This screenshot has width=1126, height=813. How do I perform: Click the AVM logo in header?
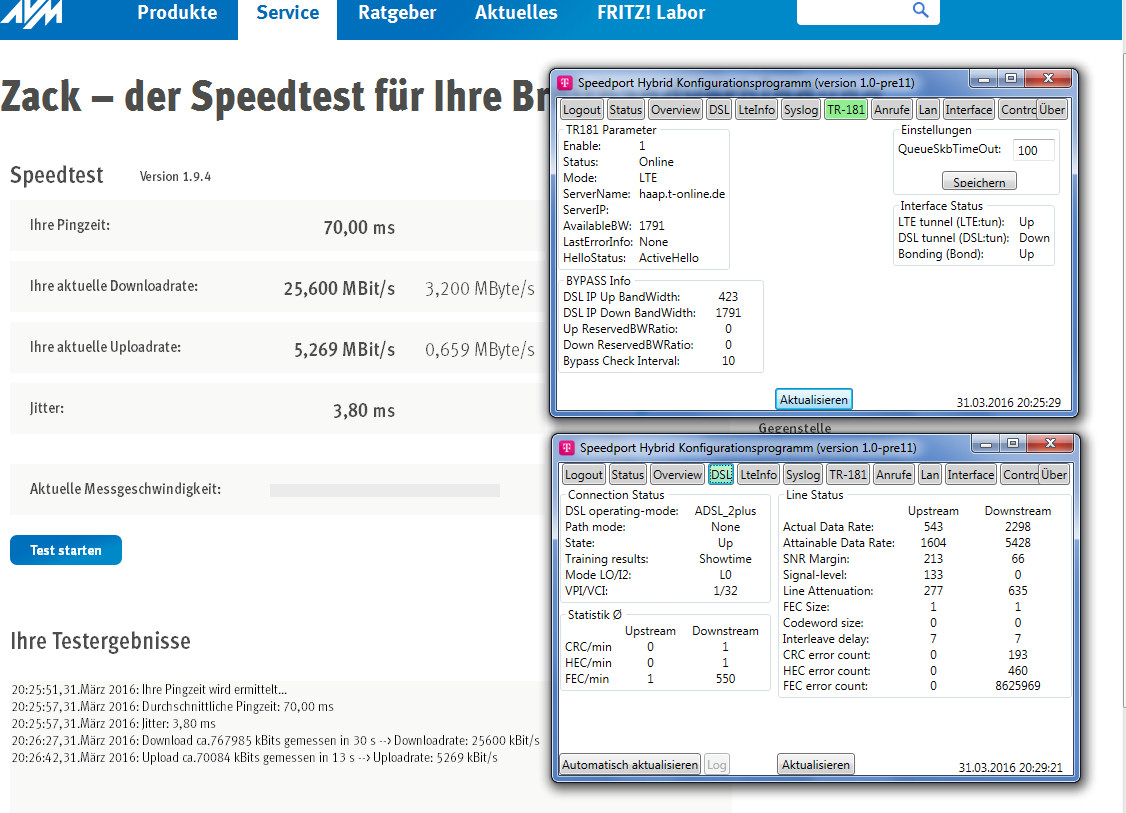(x=32, y=14)
